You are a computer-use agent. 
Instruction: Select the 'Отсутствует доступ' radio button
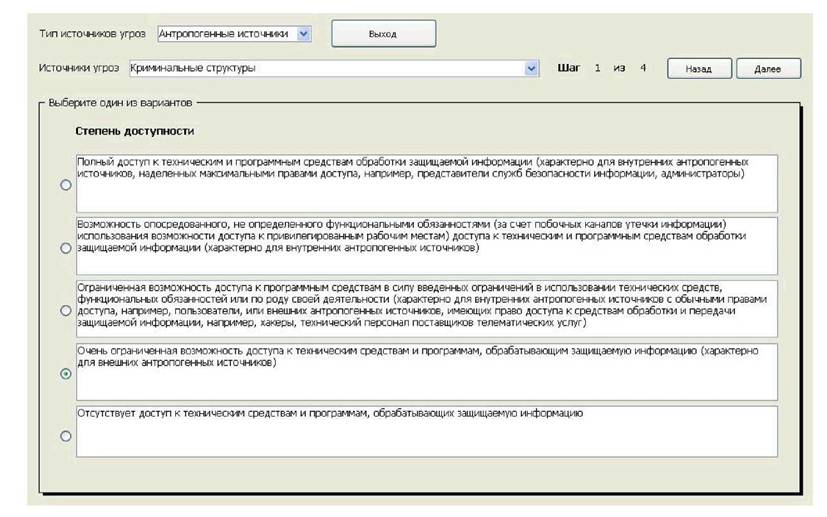[66, 436]
